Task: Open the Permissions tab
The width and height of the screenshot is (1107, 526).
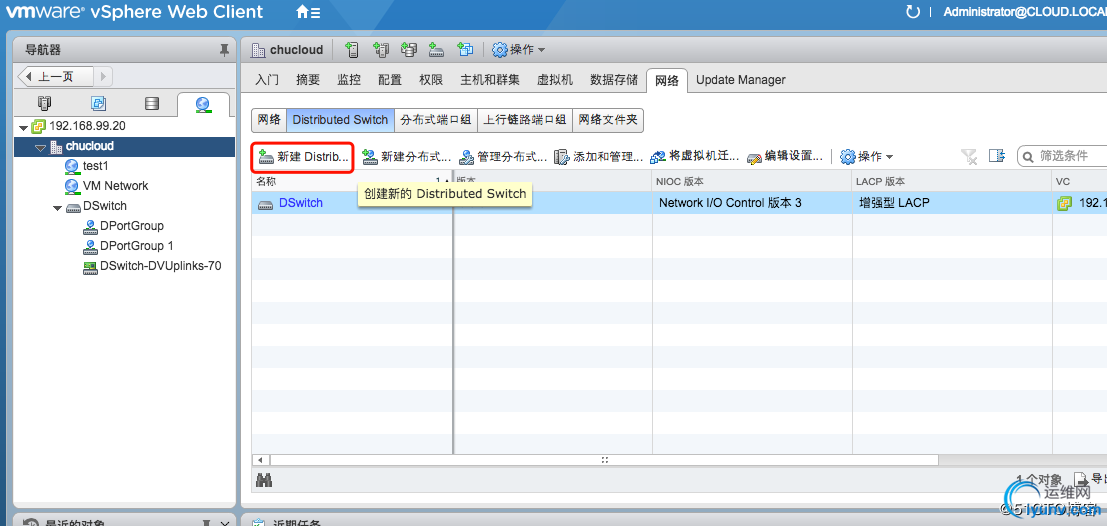Action: [431, 80]
